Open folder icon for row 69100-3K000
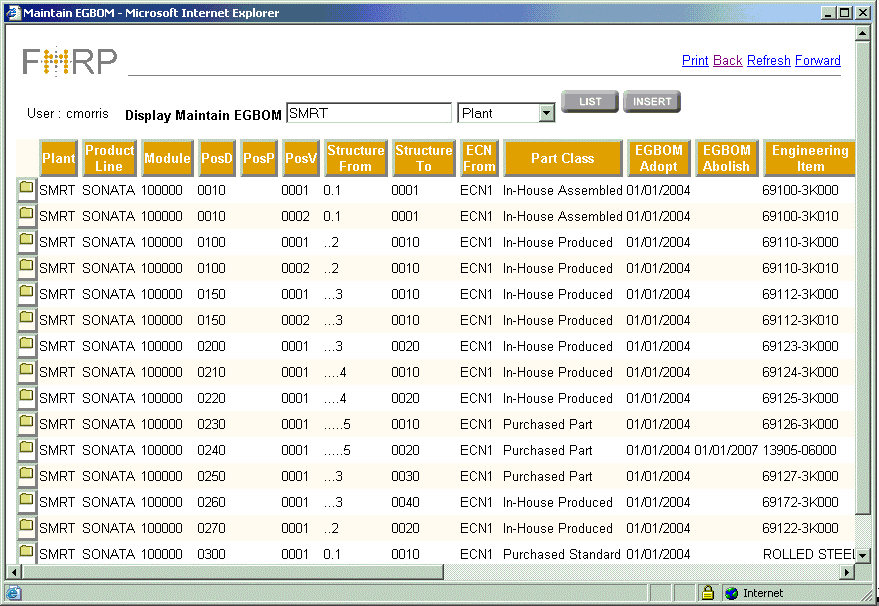This screenshot has height=606, width=879. [26, 188]
